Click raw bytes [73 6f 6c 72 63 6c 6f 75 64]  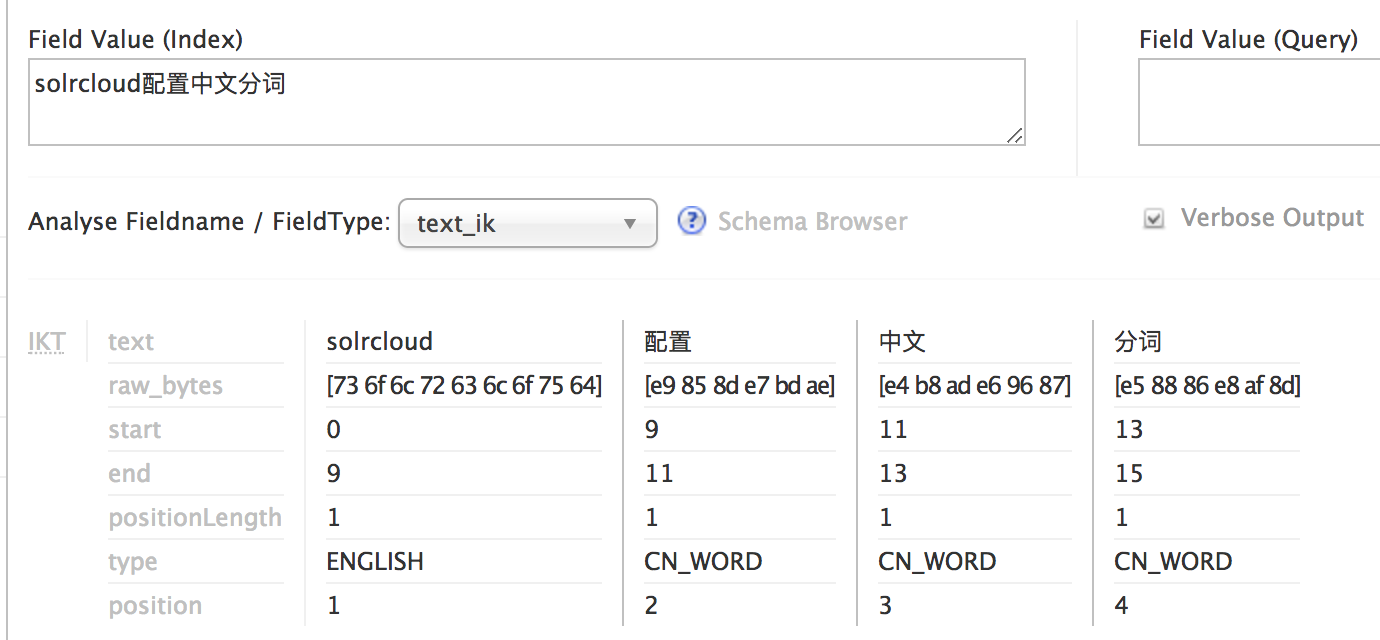pyautogui.click(x=464, y=386)
